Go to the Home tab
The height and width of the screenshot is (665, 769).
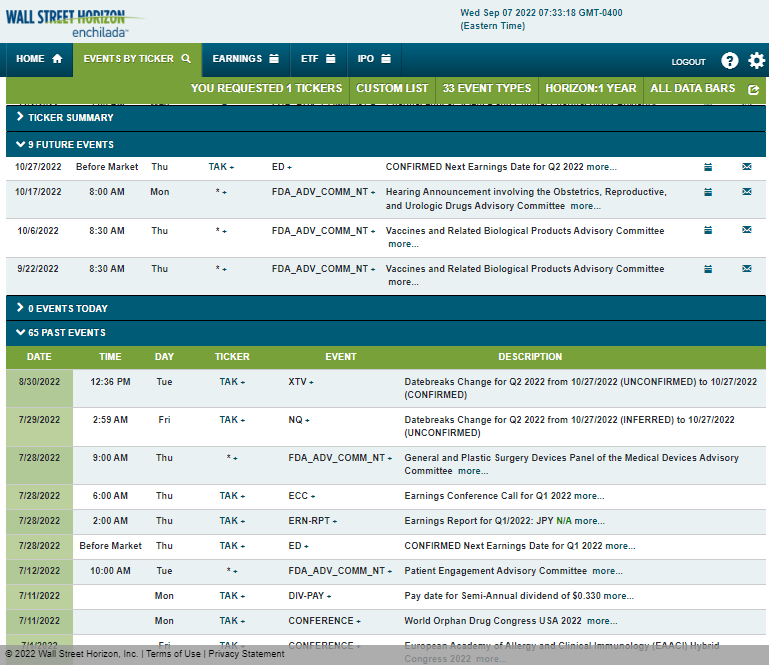39,59
